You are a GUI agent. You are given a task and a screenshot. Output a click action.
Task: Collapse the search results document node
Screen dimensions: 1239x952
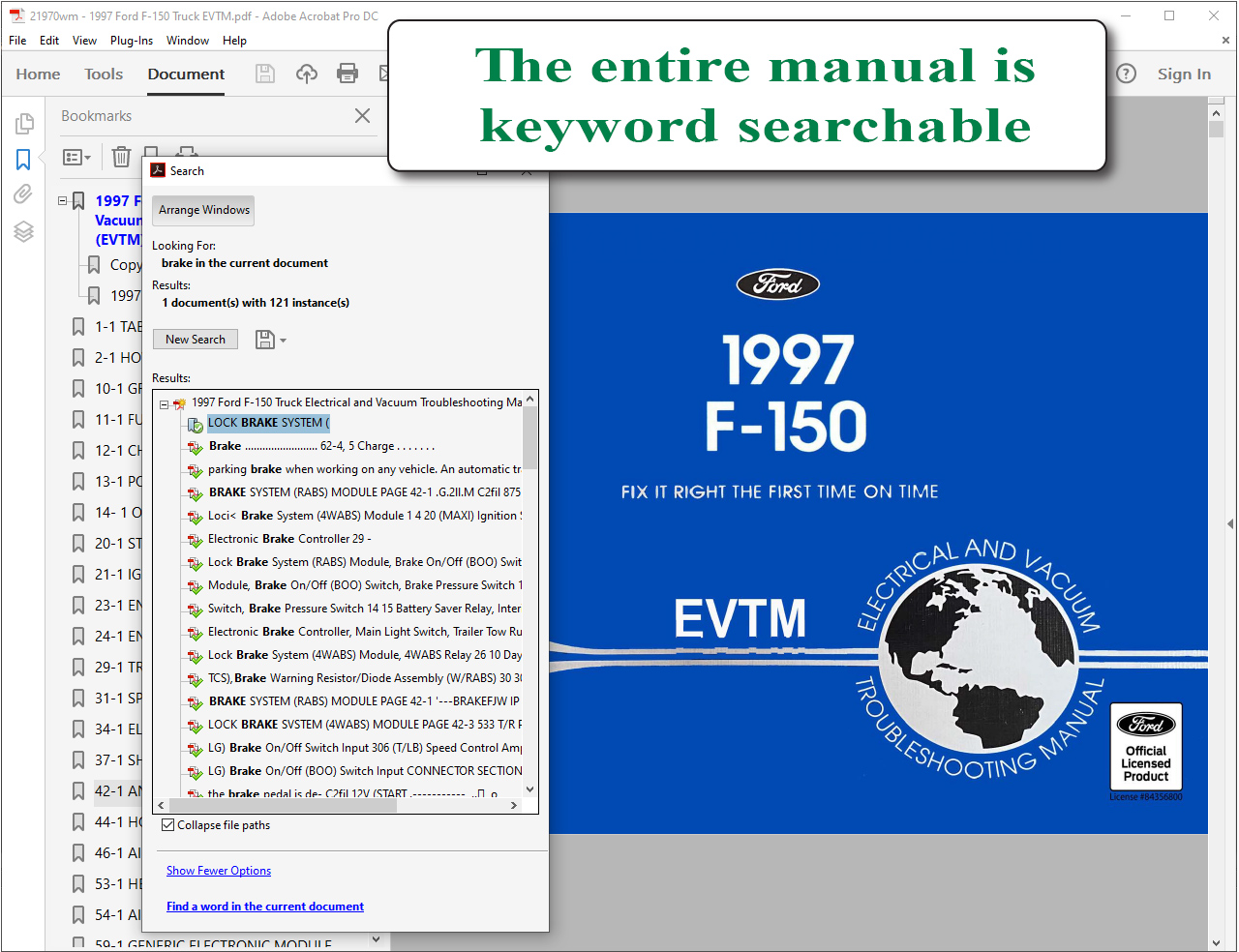164,404
